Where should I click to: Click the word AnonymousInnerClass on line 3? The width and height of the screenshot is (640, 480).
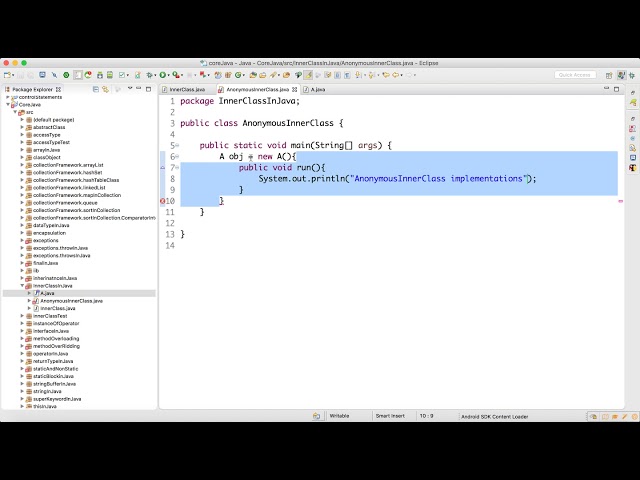click(x=288, y=123)
